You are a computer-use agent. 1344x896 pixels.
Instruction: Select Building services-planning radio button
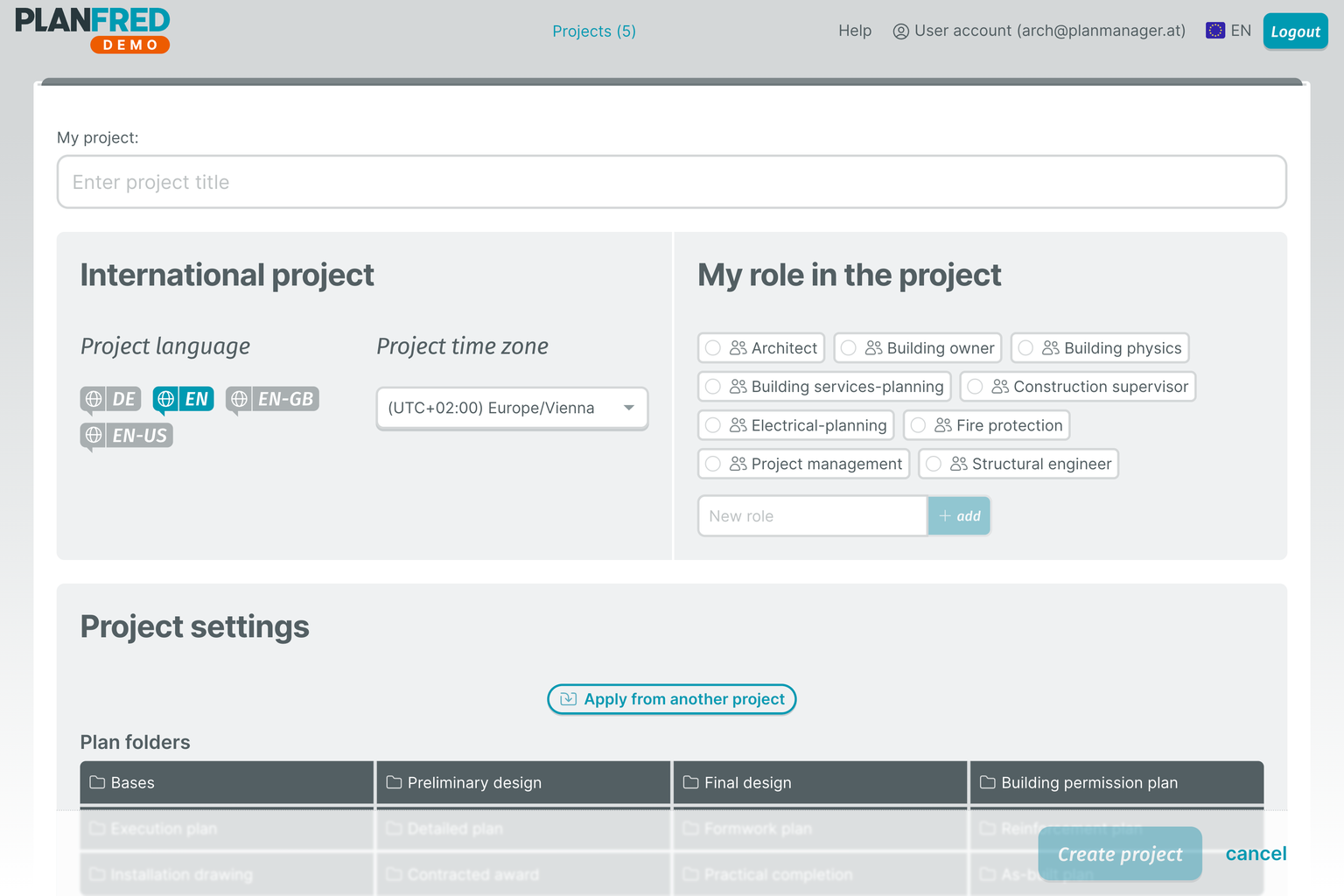point(713,387)
